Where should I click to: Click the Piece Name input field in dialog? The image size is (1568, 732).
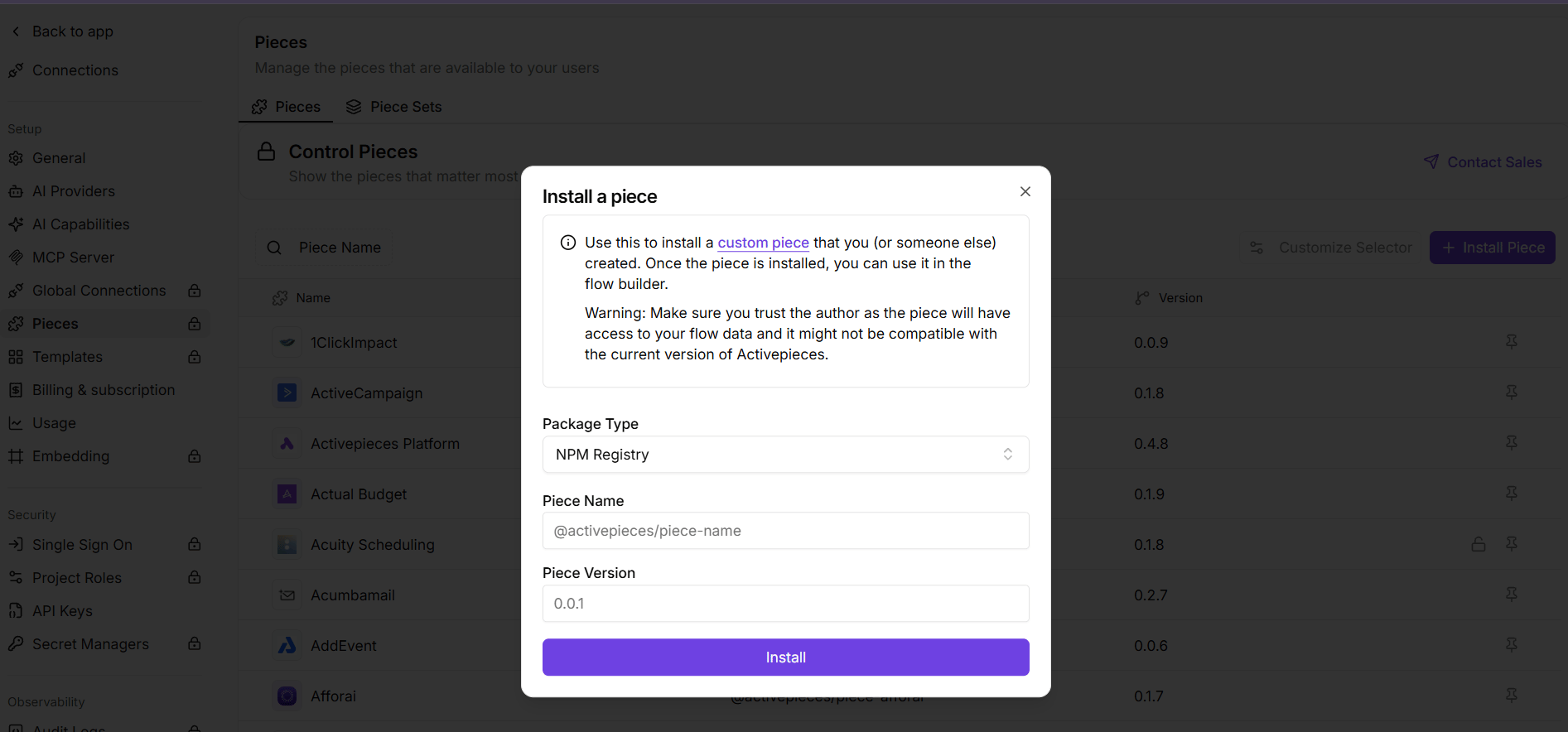[785, 531]
